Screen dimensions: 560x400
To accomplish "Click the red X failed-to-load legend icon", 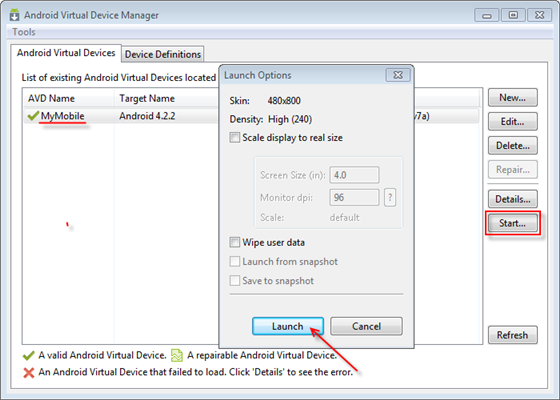I will [x=29, y=373].
